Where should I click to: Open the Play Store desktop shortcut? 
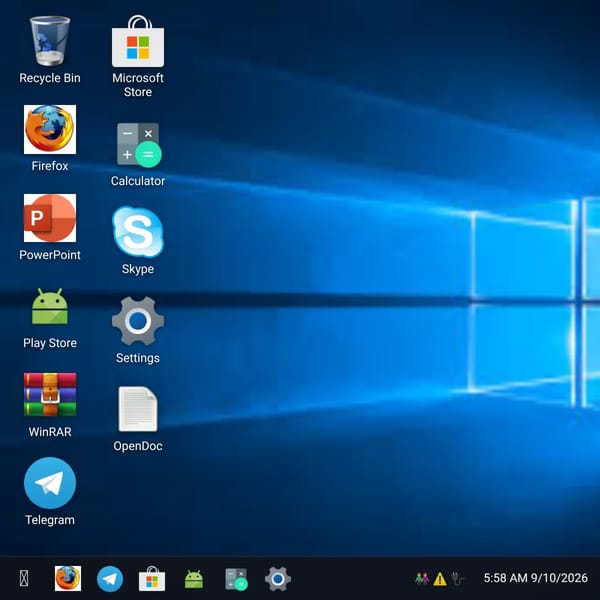pos(50,306)
